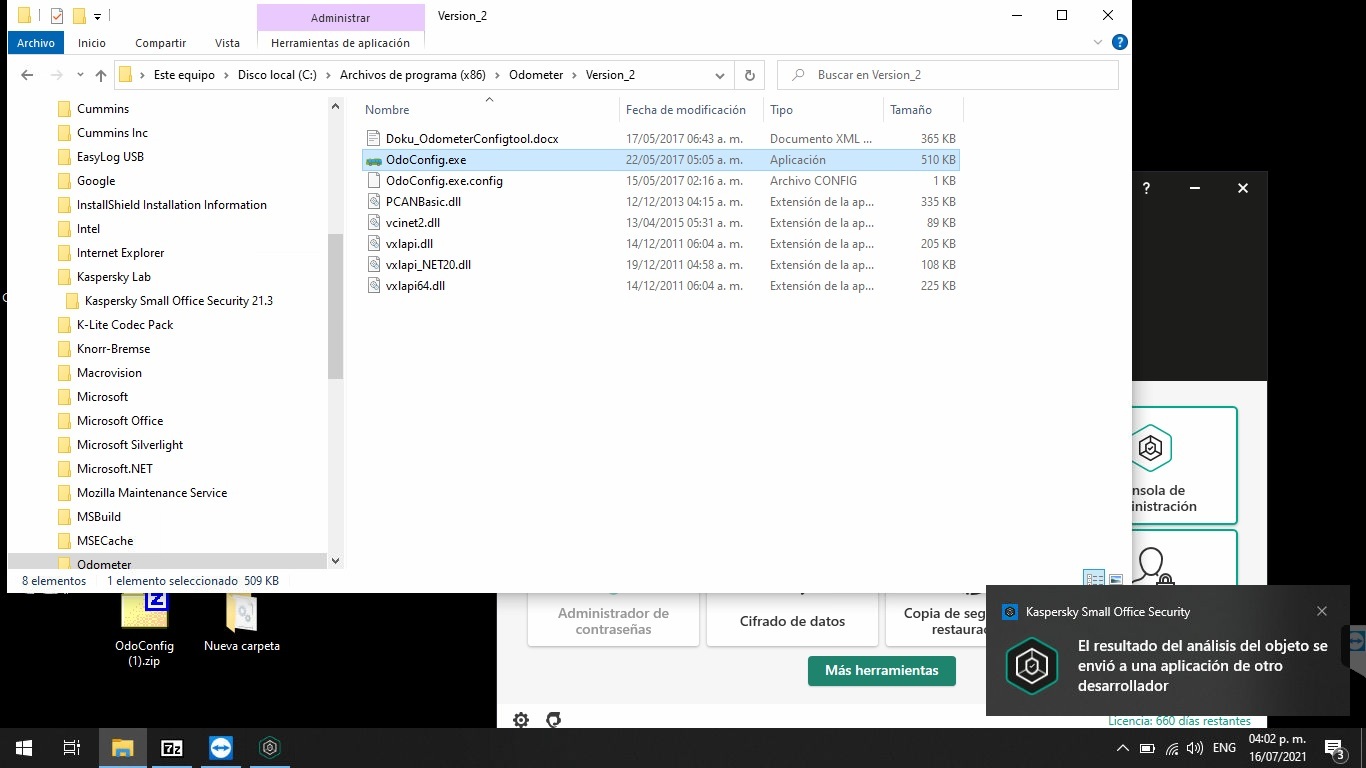Viewport: 1366px width, 768px height.
Task: Select the OdoConfig (1).zip desktop icon
Action: point(144,625)
